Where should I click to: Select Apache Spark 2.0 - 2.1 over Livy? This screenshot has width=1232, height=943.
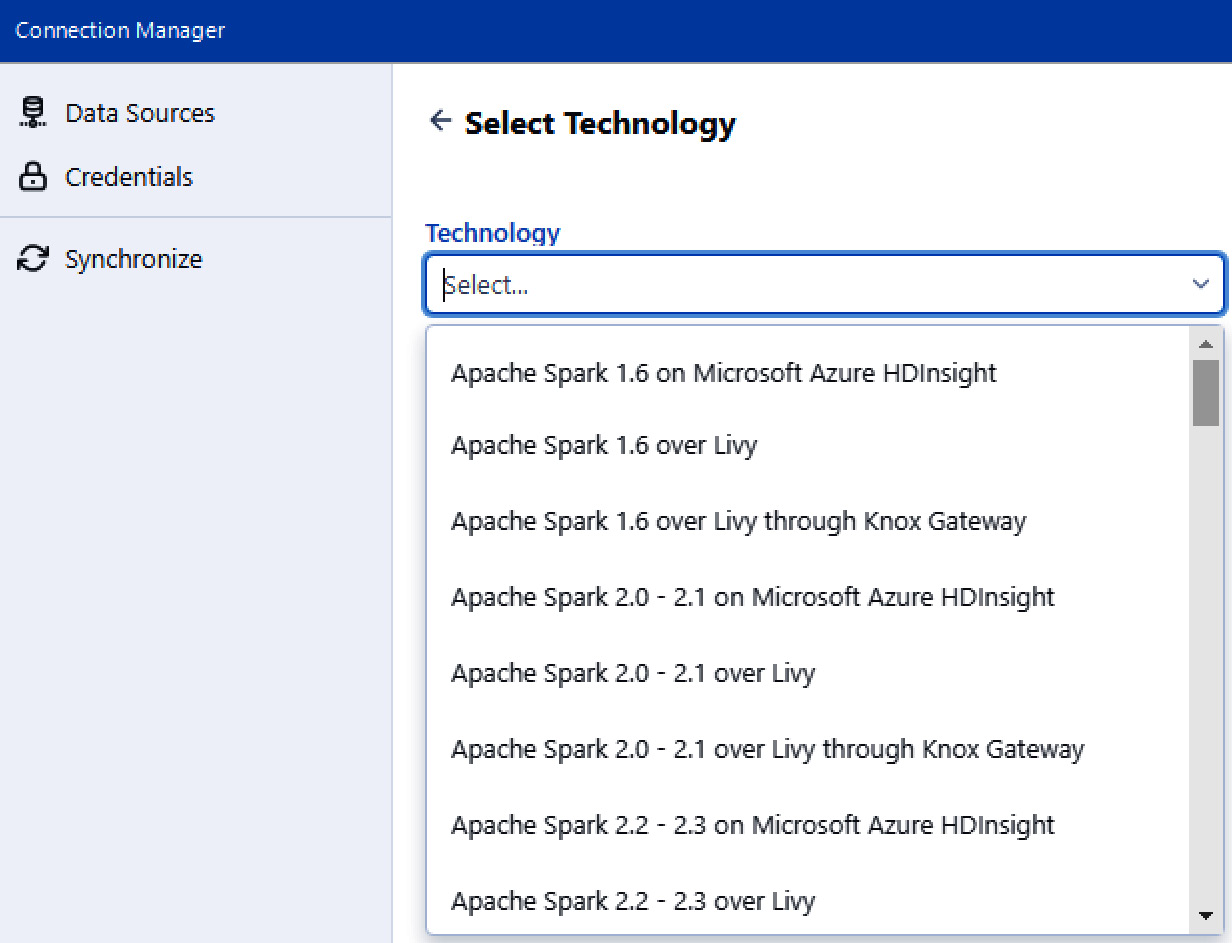pyautogui.click(x=808, y=673)
